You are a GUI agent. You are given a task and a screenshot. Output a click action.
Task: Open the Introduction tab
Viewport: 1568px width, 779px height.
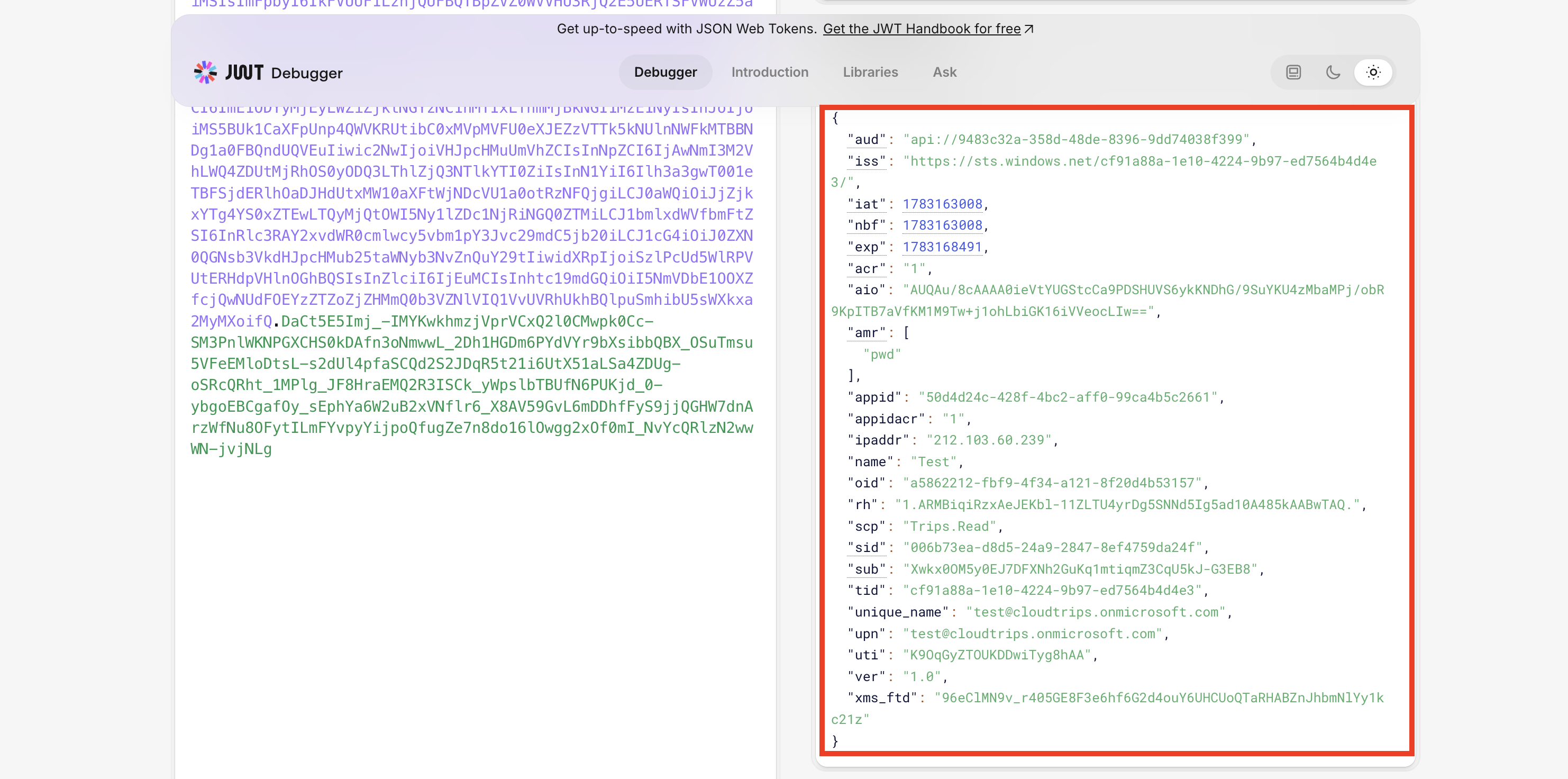click(x=769, y=73)
